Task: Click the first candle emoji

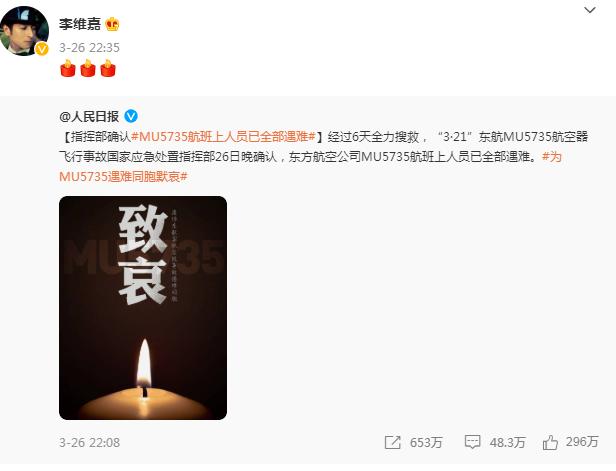Action: pyautogui.click(x=68, y=68)
